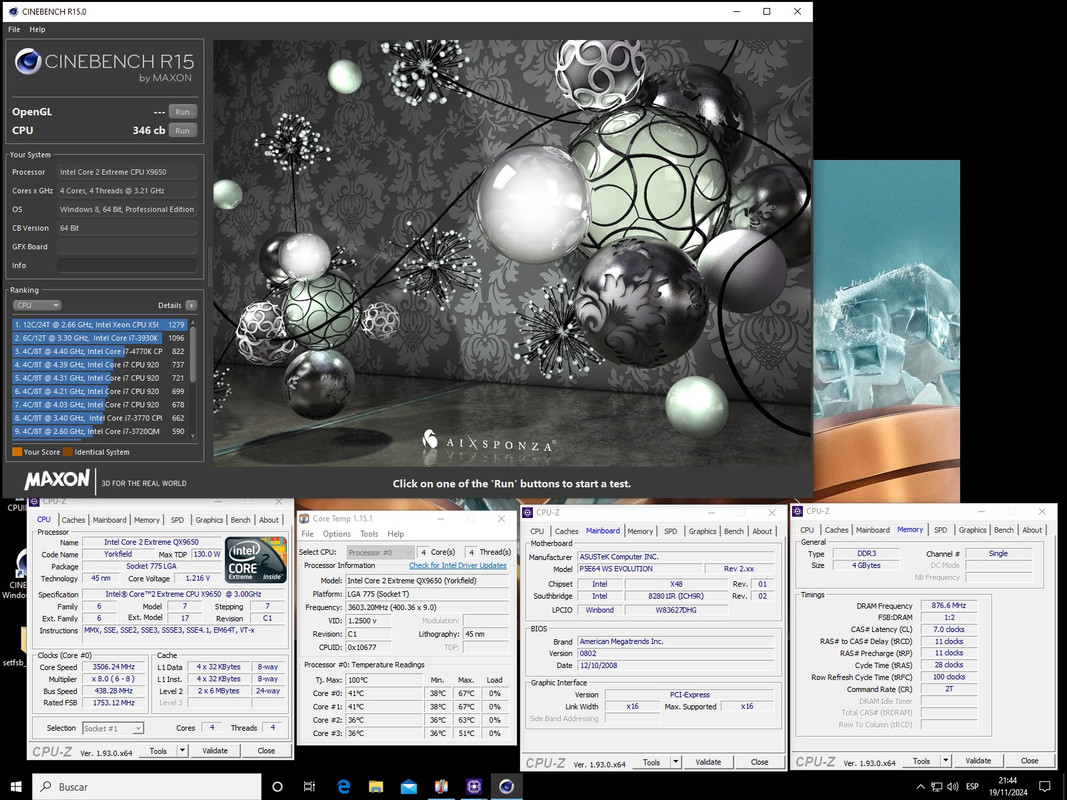Show hidden system tray icons
The image size is (1067, 800).
pyautogui.click(x=922, y=786)
